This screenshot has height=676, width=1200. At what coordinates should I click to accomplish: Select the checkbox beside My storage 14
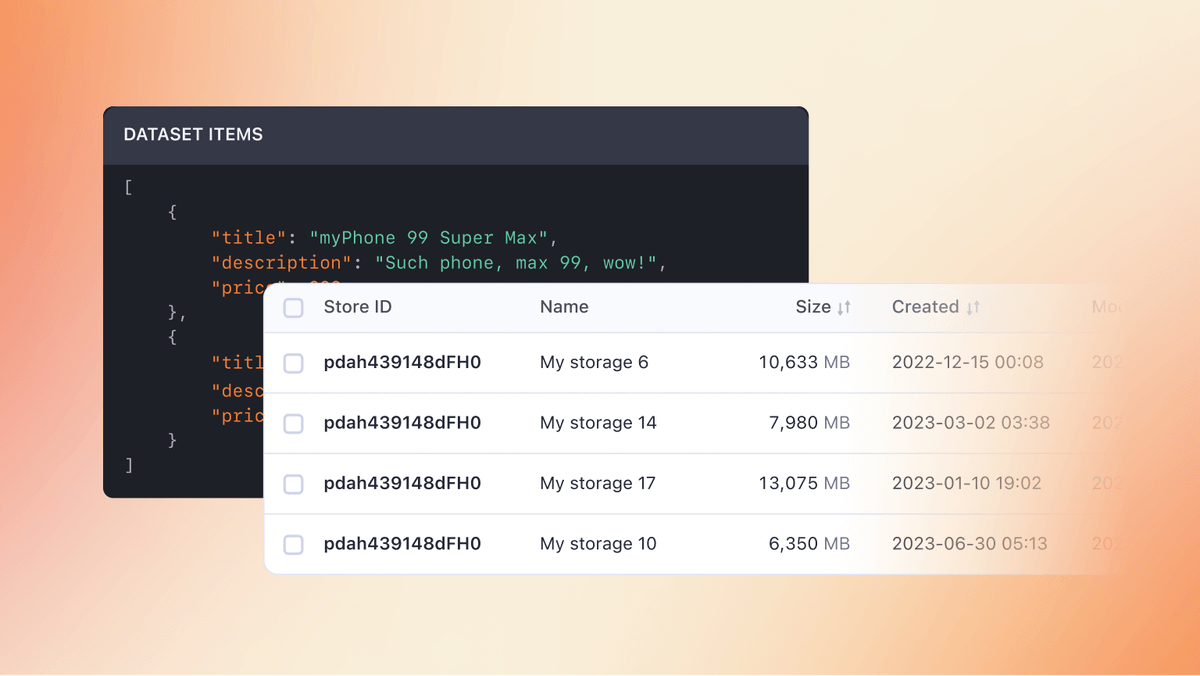[293, 423]
